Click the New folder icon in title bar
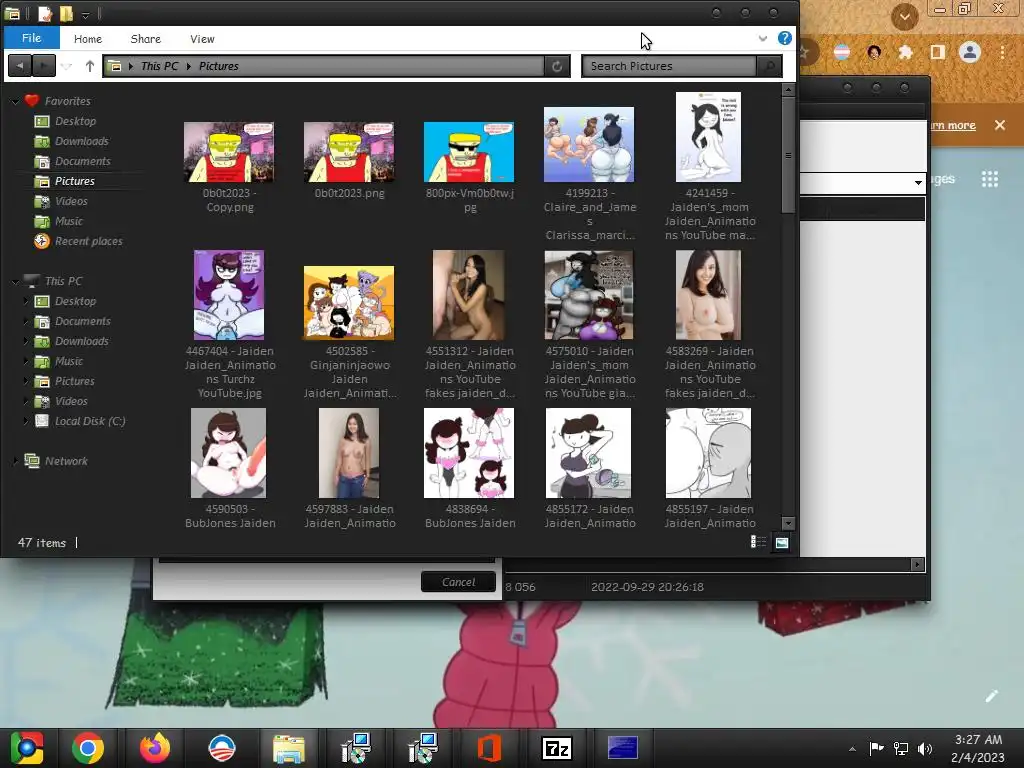Image resolution: width=1024 pixels, height=768 pixels. [66, 13]
